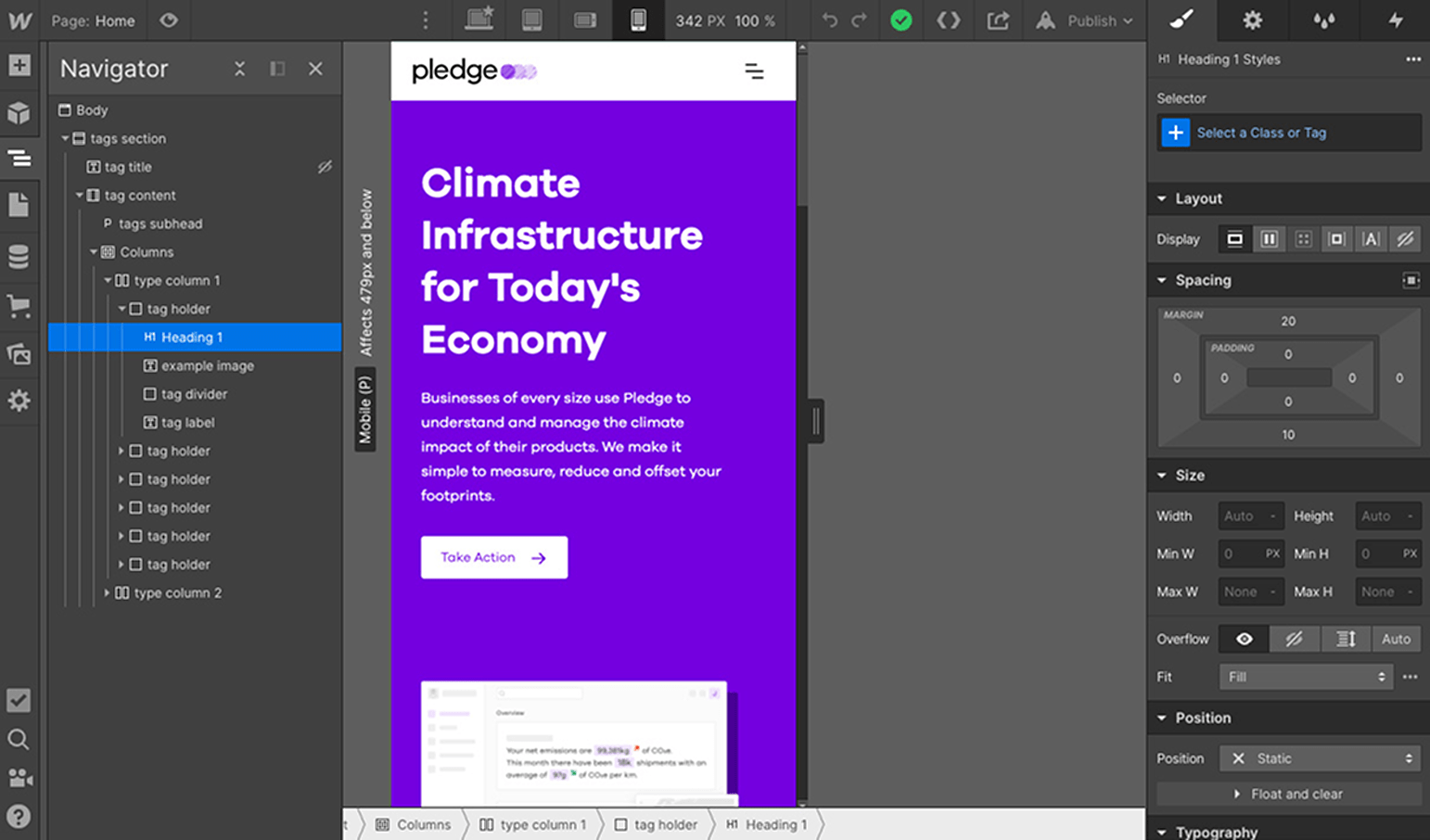The image size is (1430, 840).
Task: Collapse type column 1 node
Action: (x=108, y=280)
